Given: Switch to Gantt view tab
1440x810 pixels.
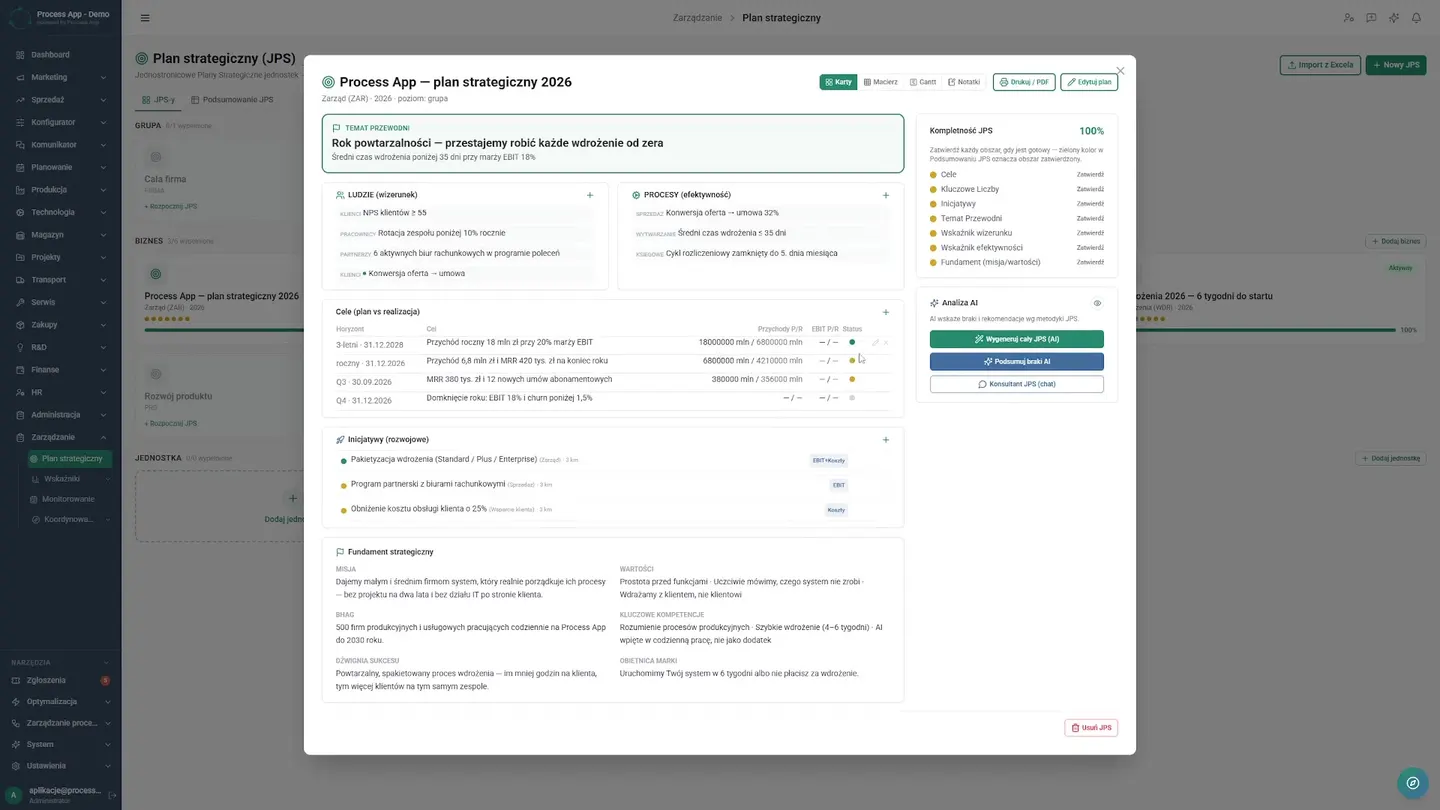Looking at the screenshot, I should click(x=922, y=82).
